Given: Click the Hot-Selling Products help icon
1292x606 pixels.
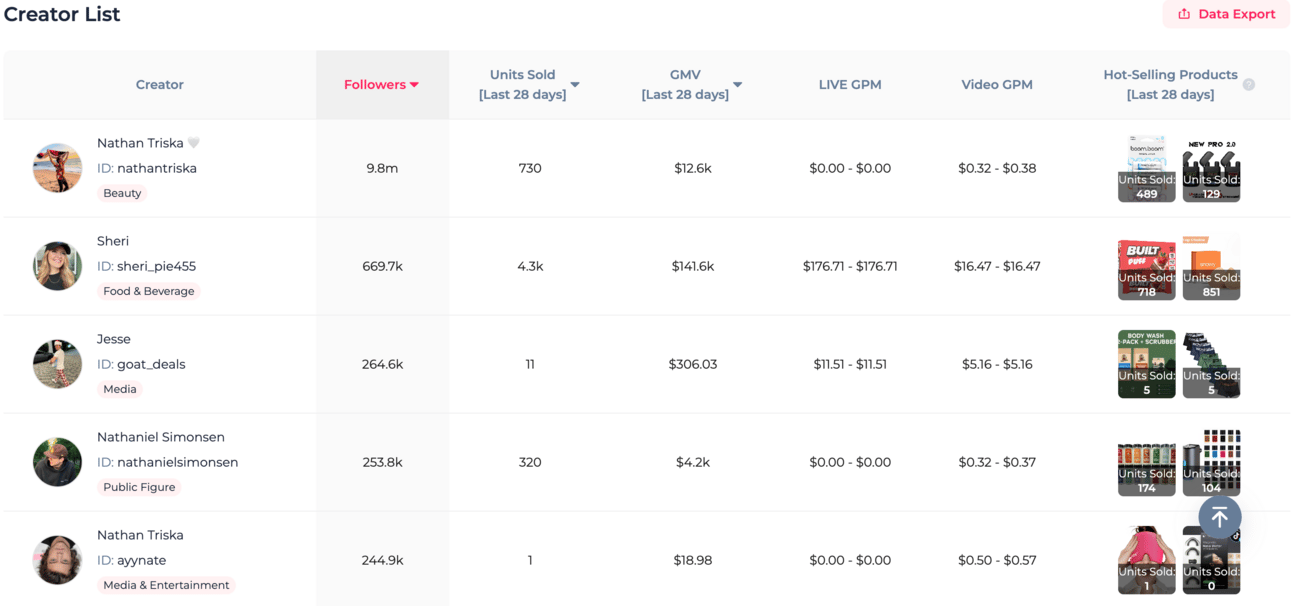Looking at the screenshot, I should tap(1249, 85).
